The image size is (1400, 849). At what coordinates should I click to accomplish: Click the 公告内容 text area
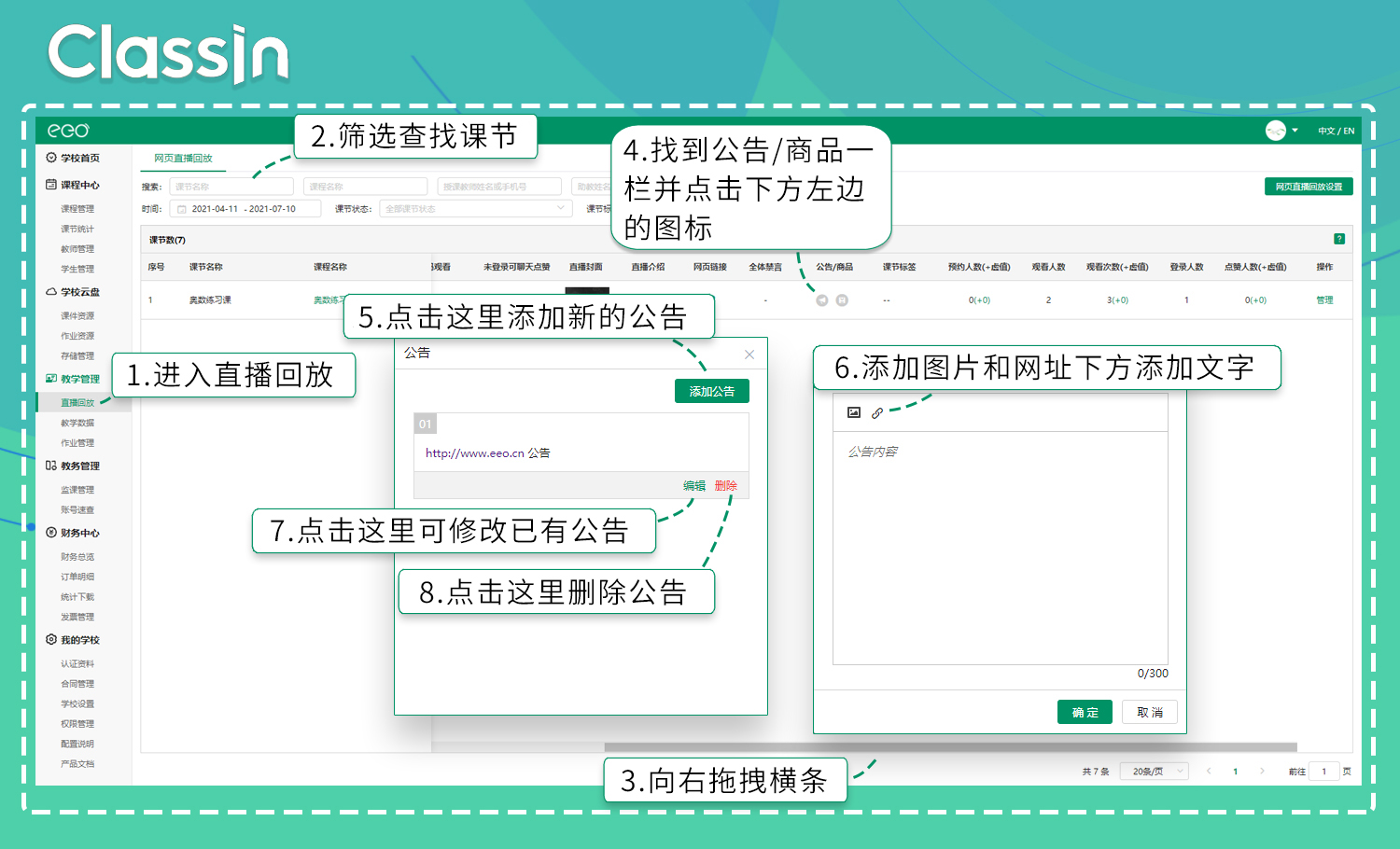1000,548
